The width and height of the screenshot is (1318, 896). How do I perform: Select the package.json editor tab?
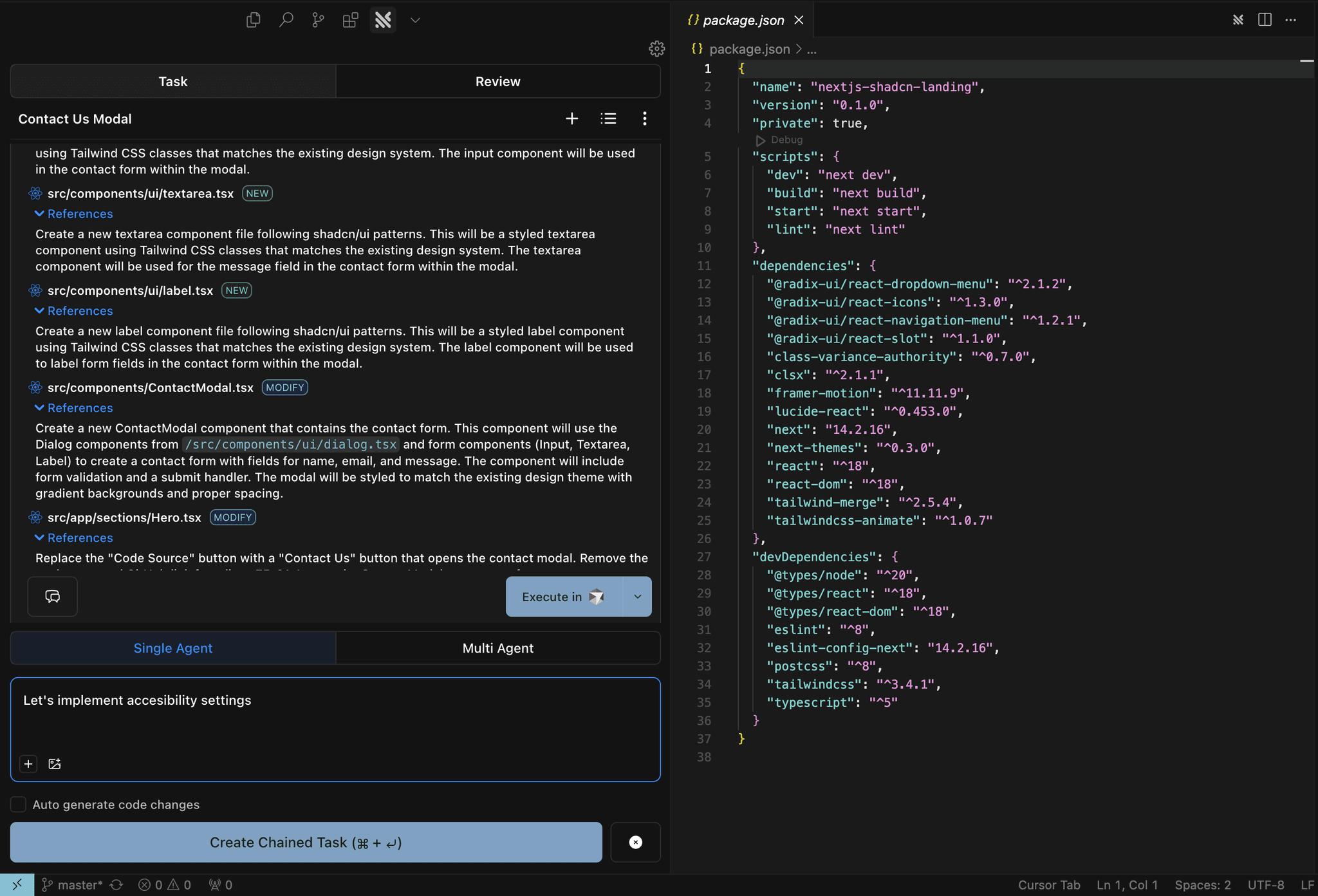(743, 20)
